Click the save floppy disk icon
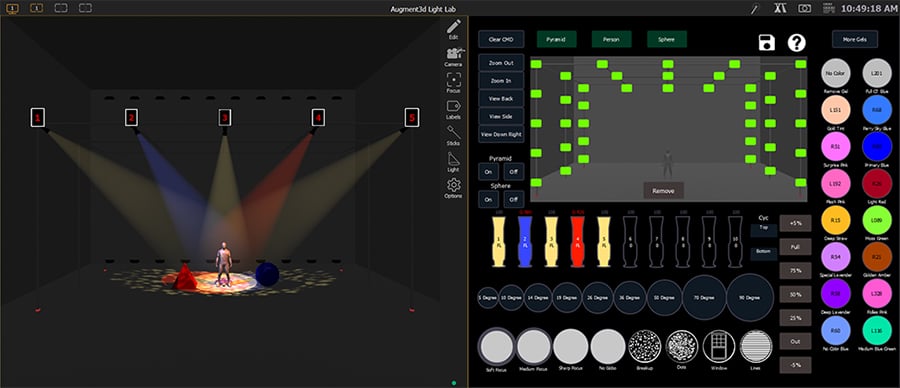Screen dimensions: 900x388 pos(767,42)
